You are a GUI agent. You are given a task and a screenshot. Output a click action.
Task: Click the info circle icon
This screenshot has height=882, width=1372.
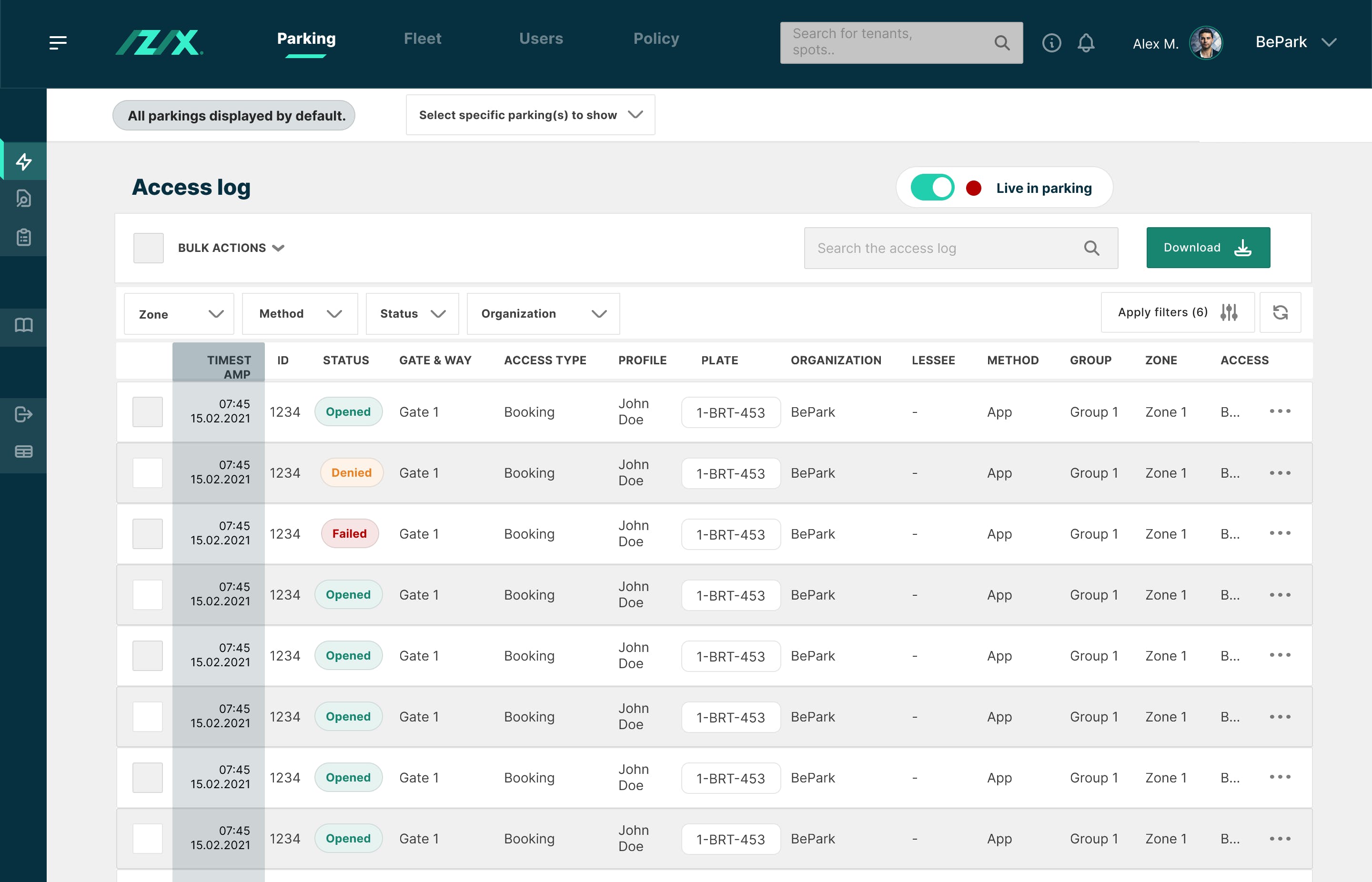point(1051,43)
